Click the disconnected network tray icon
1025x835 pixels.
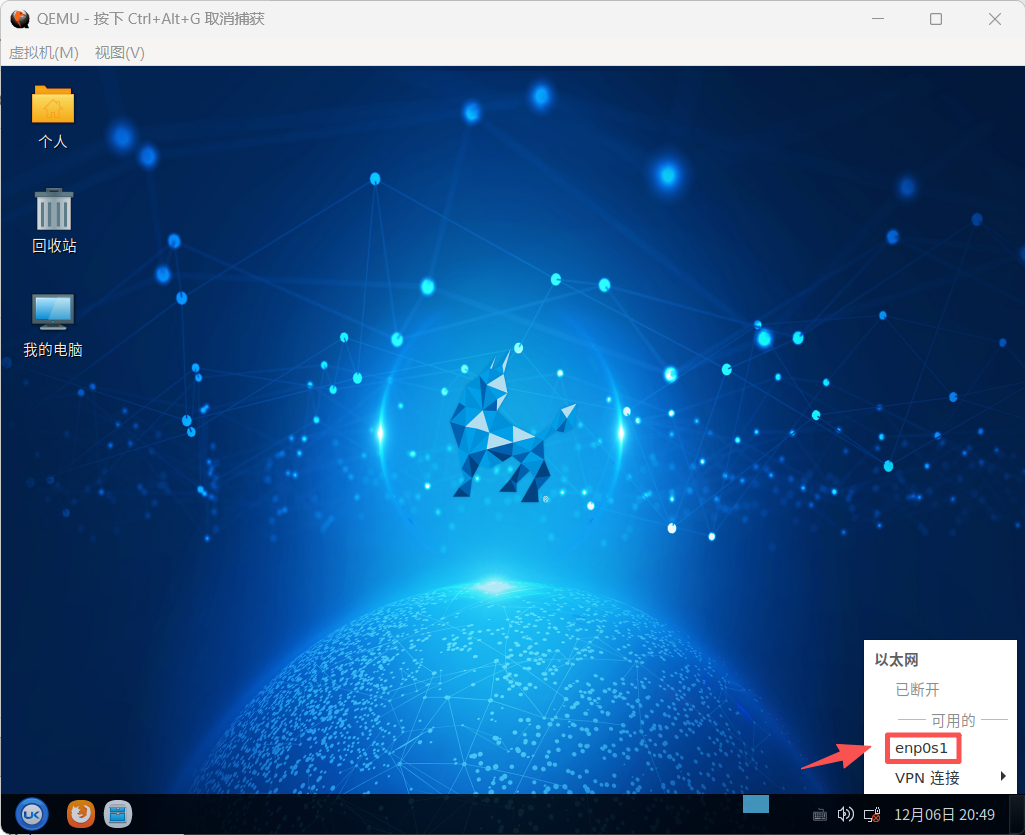tap(872, 815)
